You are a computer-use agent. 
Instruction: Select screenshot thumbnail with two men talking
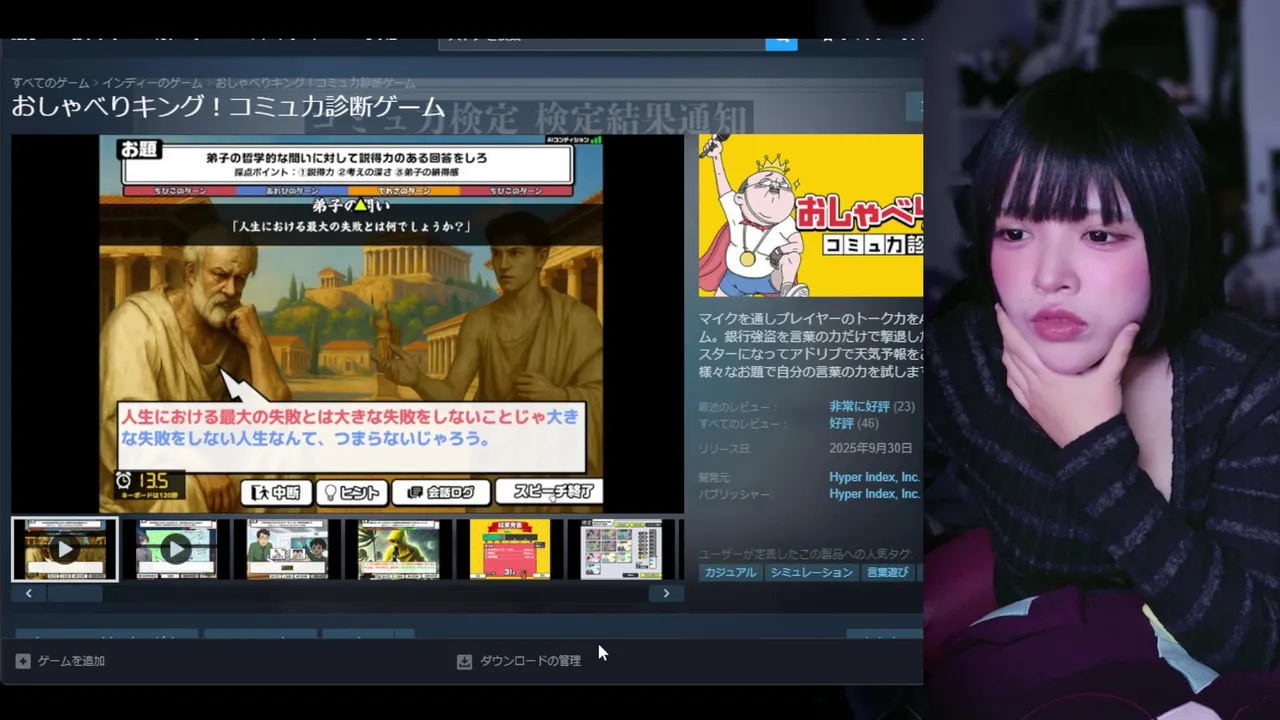point(287,549)
